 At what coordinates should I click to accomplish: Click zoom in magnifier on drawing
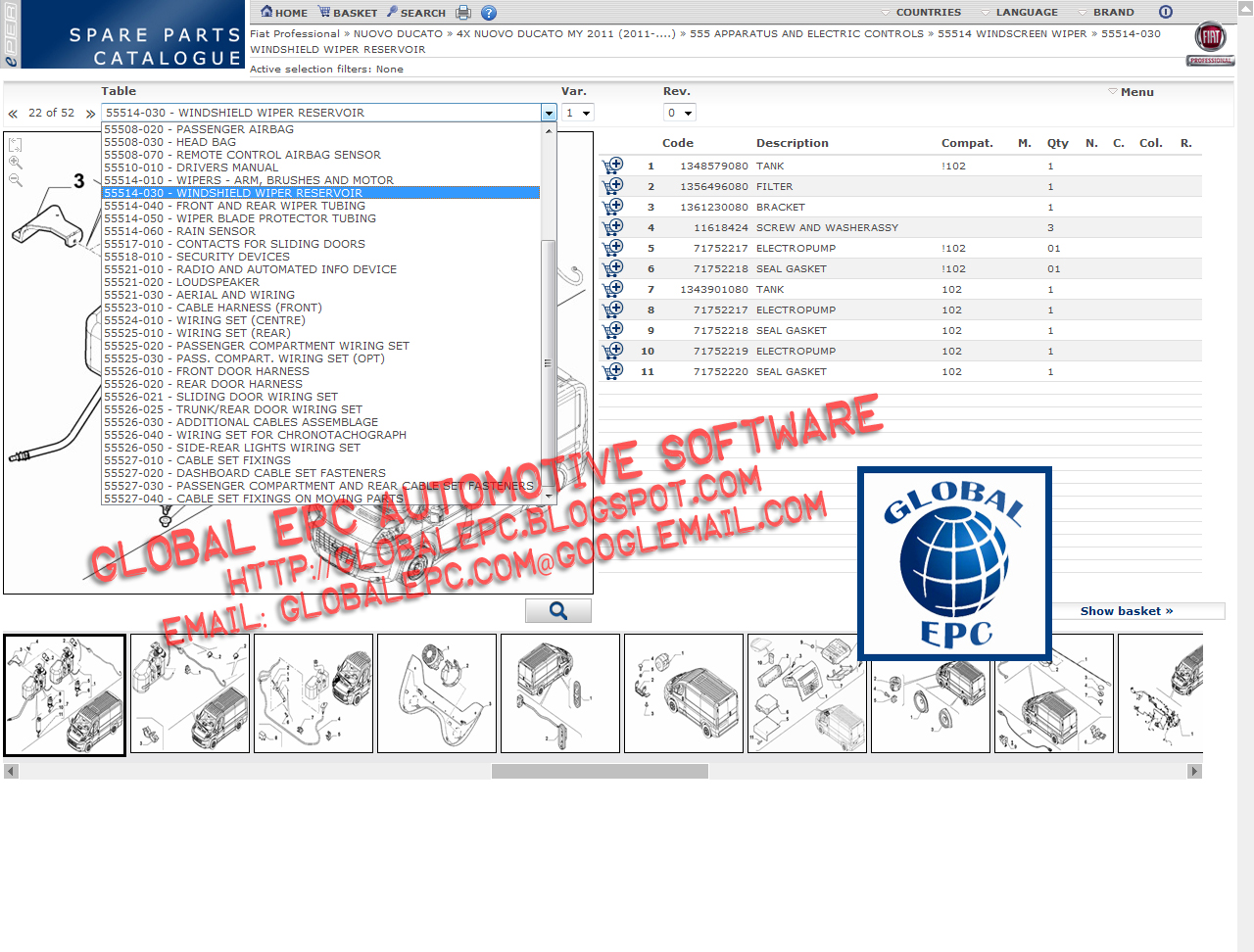click(16, 163)
